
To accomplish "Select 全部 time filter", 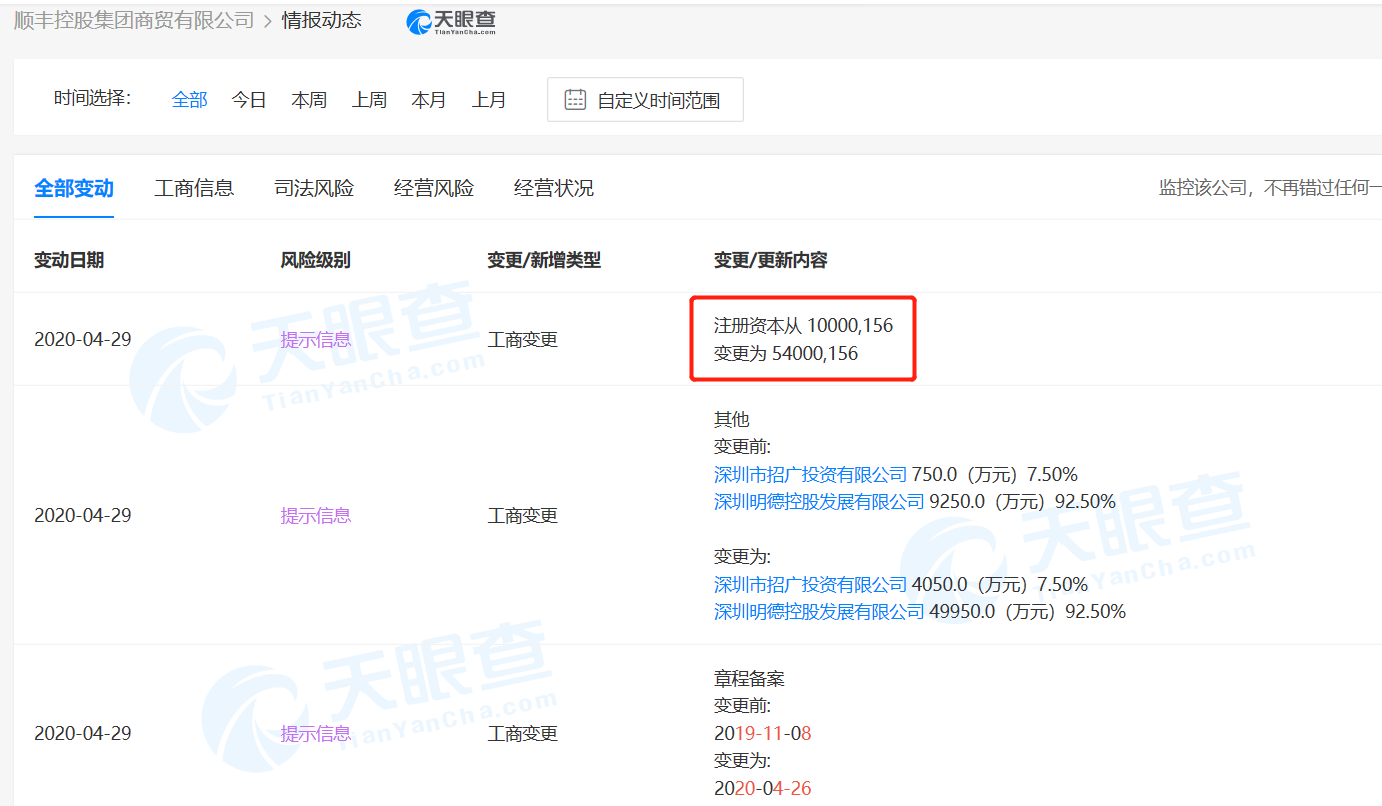I will (x=189, y=100).
